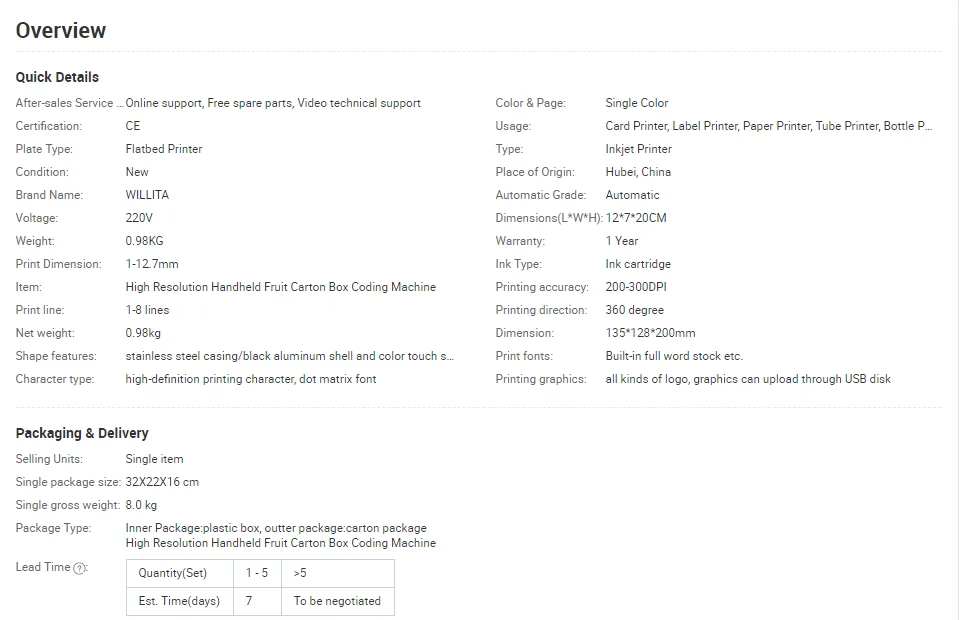Click the "Est. Time(days)" table cell
The width and height of the screenshot is (959, 620).
(x=180, y=602)
